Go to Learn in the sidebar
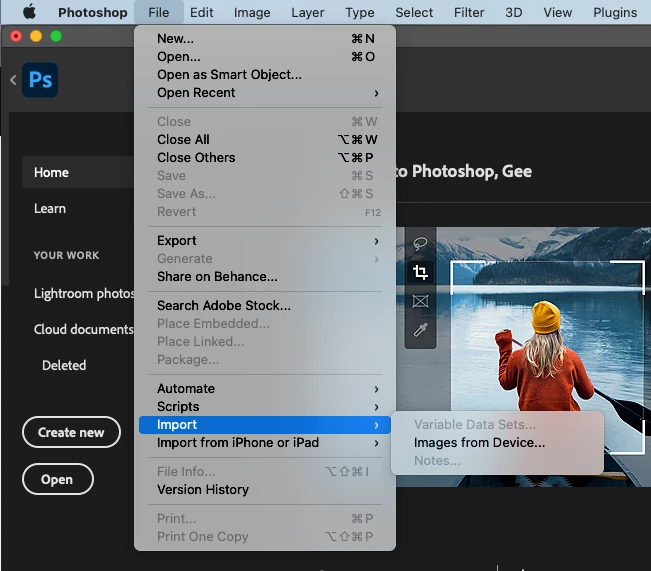The height and width of the screenshot is (571, 651). 50,208
